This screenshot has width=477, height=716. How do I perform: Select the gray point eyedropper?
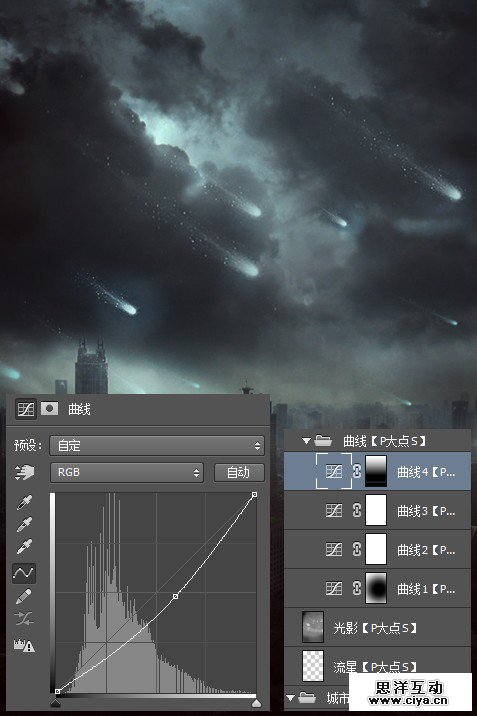coord(24,525)
